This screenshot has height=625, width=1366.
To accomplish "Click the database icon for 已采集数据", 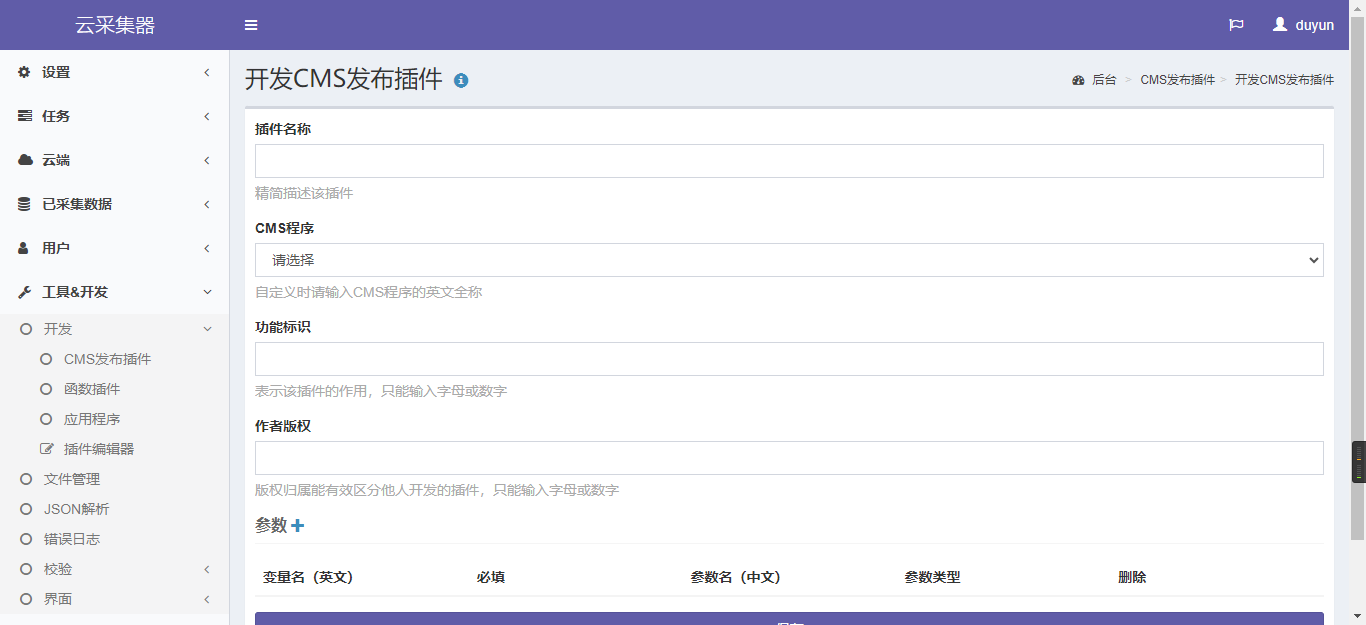I will pos(25,204).
